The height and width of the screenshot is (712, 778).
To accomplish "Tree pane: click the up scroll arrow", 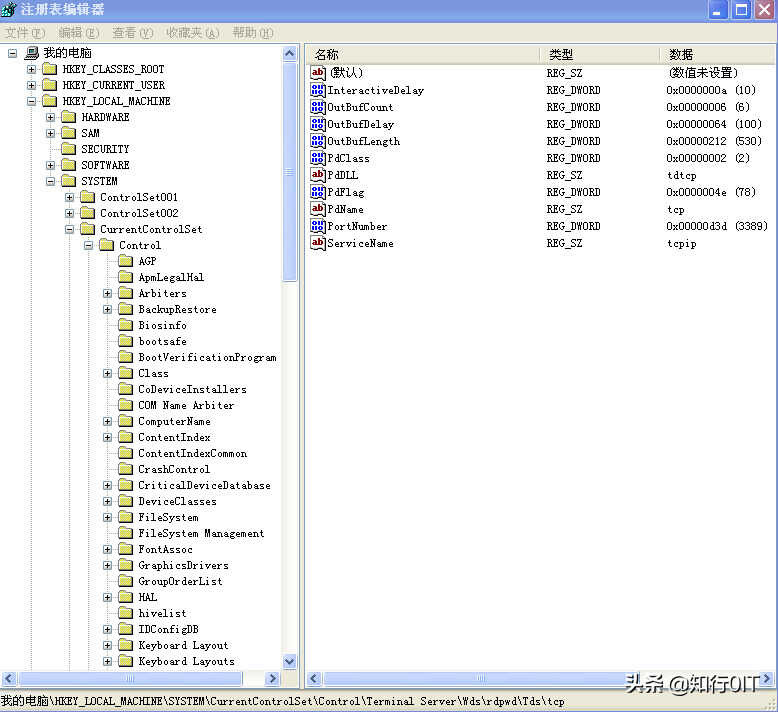I will tap(290, 54).
